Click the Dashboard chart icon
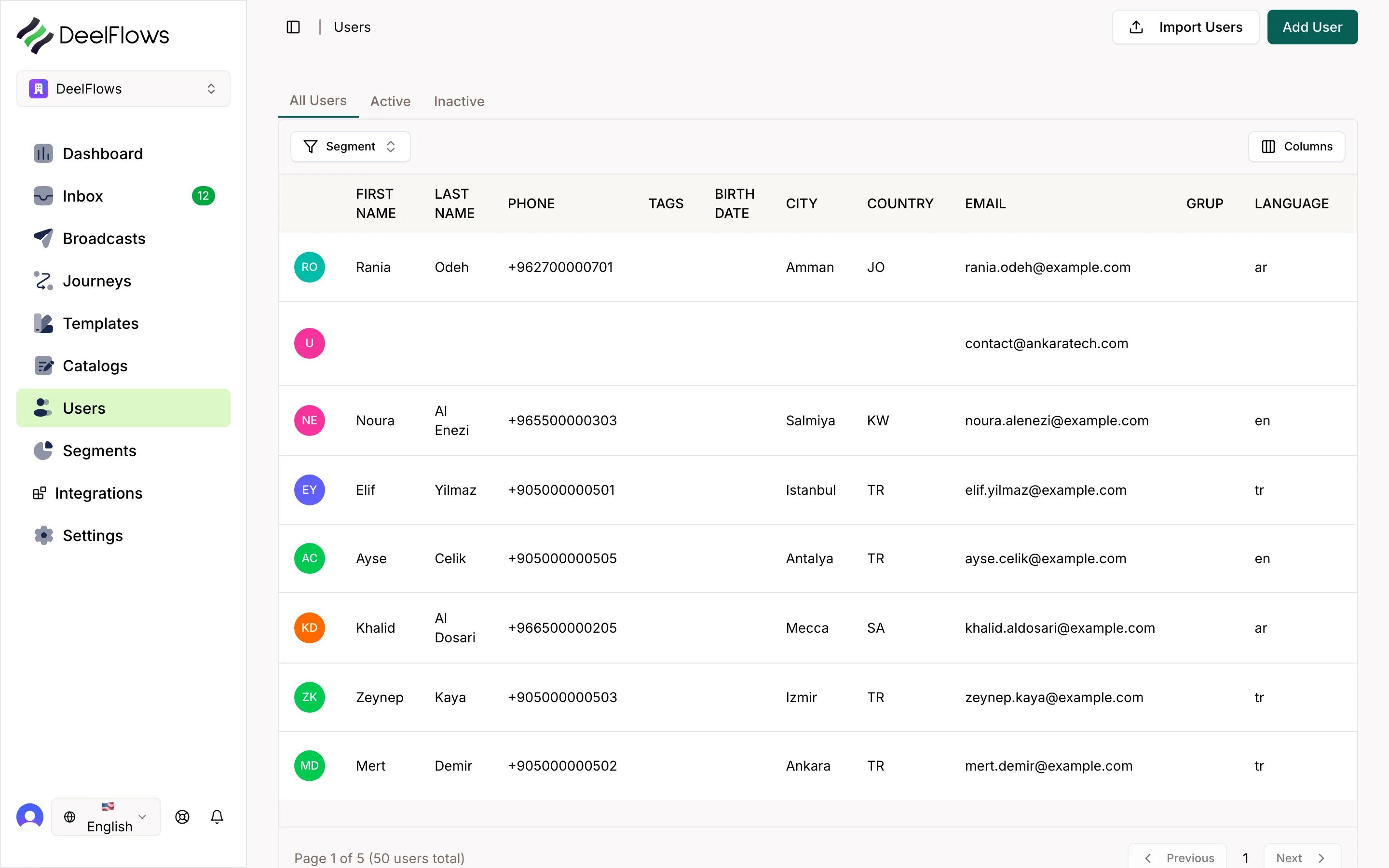Screen dimensions: 1389x868 [43, 153]
